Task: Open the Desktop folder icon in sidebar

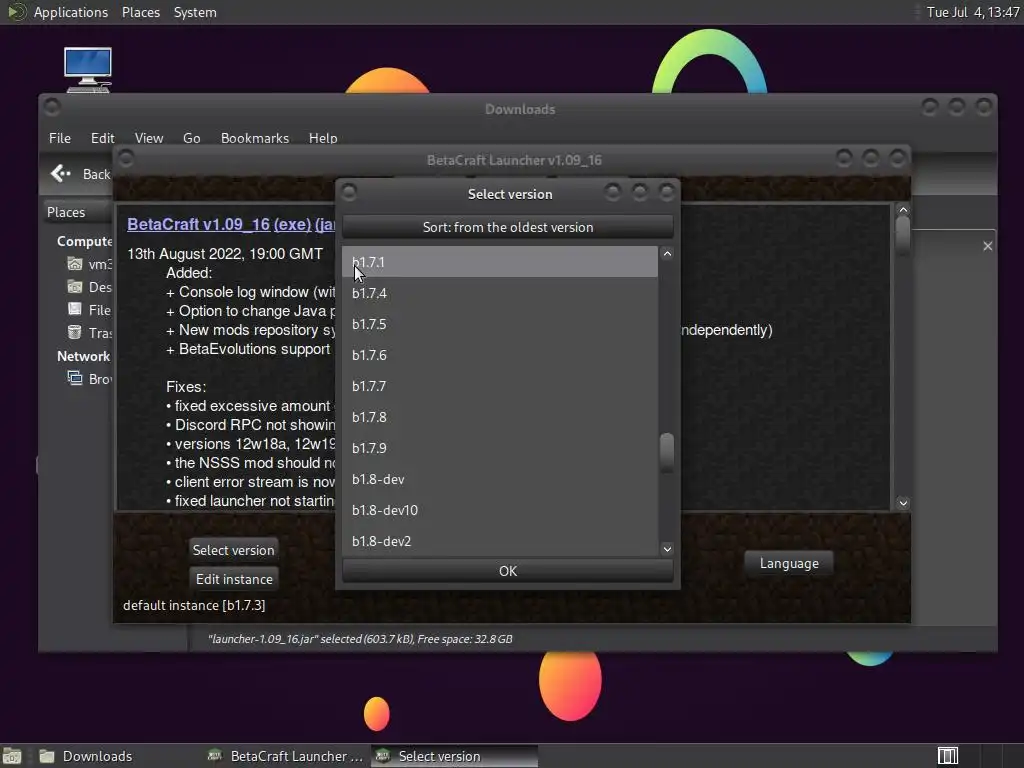Action: pos(75,287)
